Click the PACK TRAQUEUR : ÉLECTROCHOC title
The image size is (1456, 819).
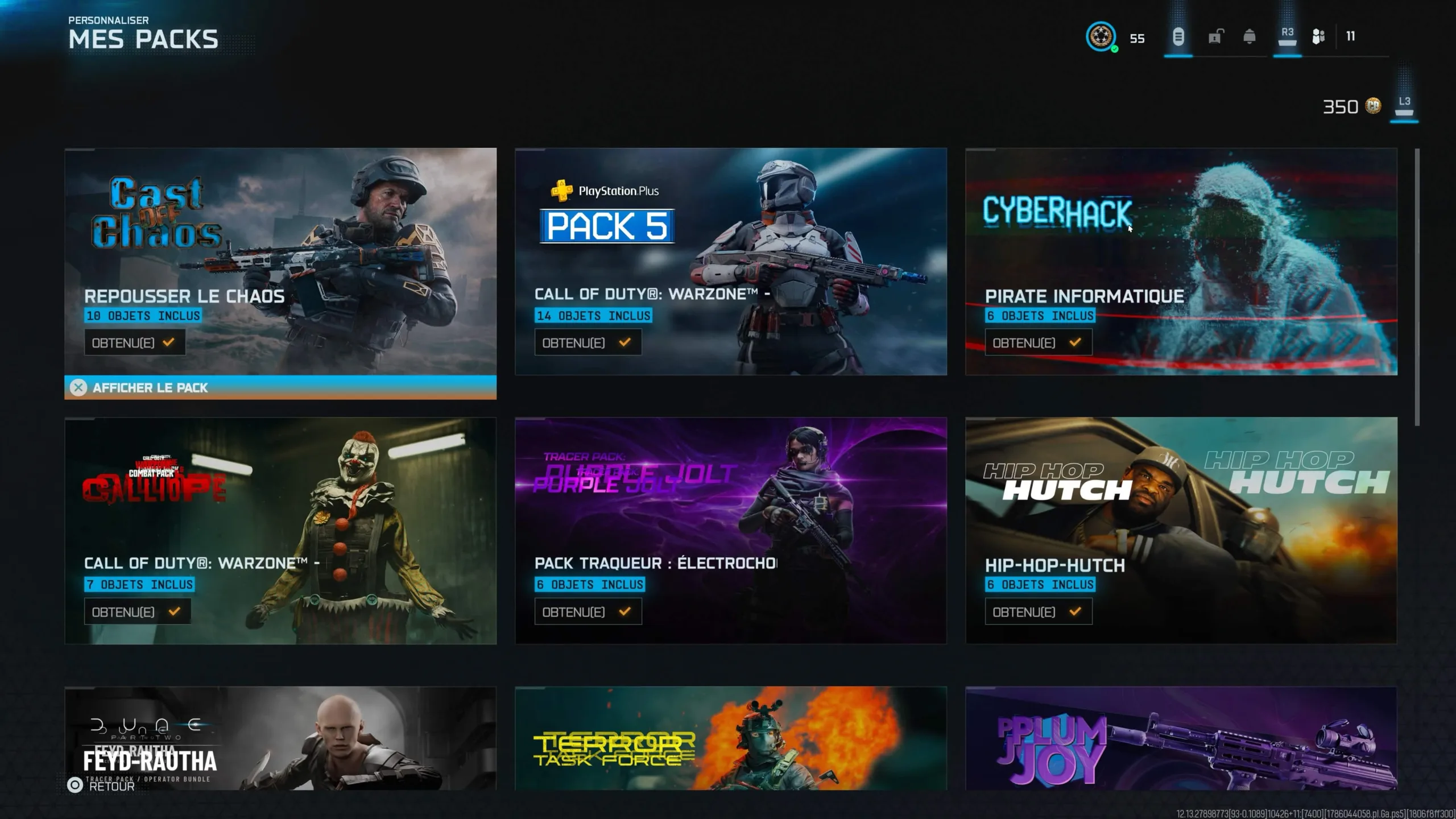pos(656,563)
